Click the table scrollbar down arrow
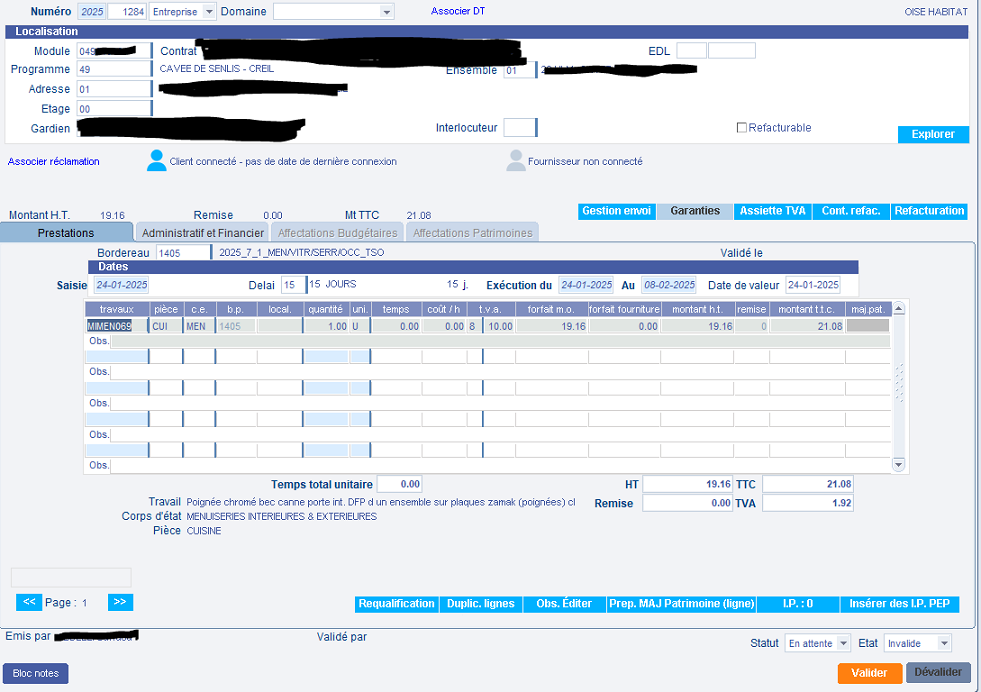Screen dimensions: 981x692 897,465
